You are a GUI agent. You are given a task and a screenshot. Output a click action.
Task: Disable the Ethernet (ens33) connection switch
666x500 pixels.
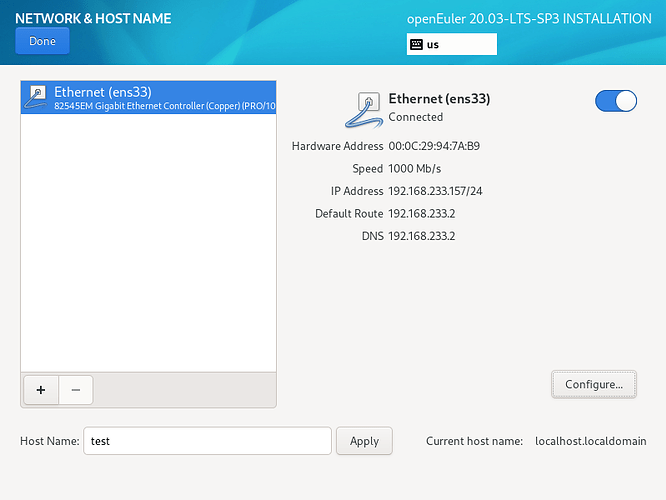(615, 101)
